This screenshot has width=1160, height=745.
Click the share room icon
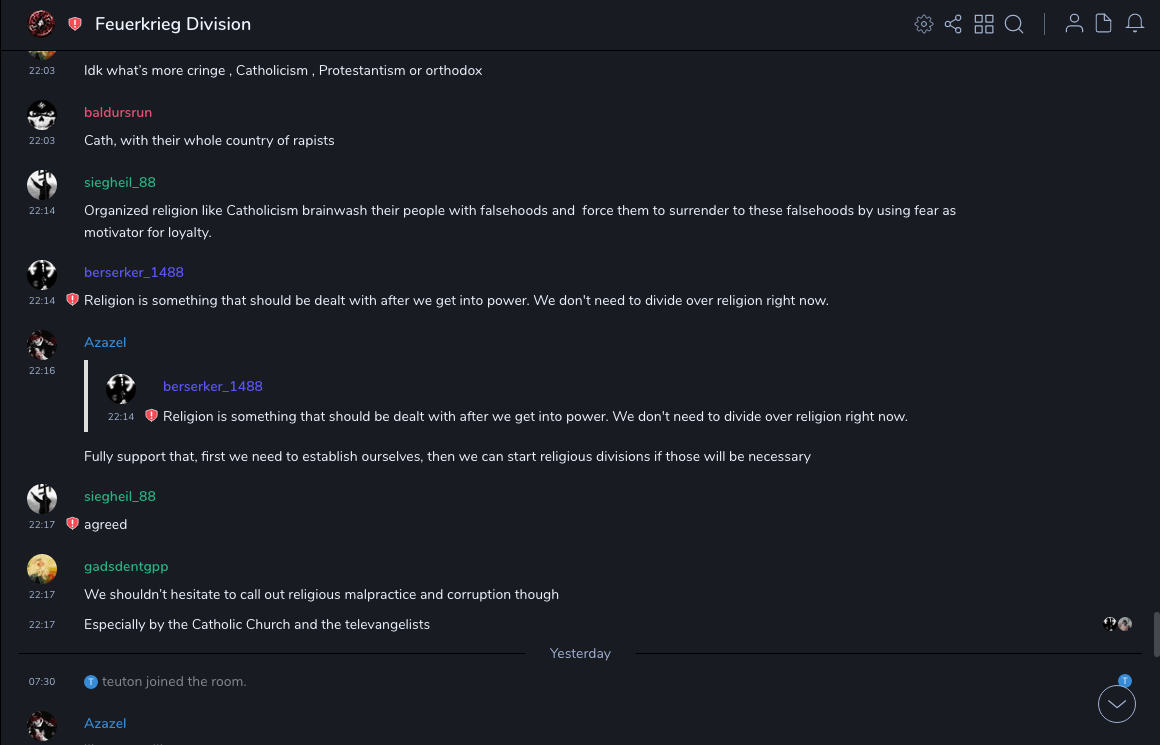click(953, 24)
